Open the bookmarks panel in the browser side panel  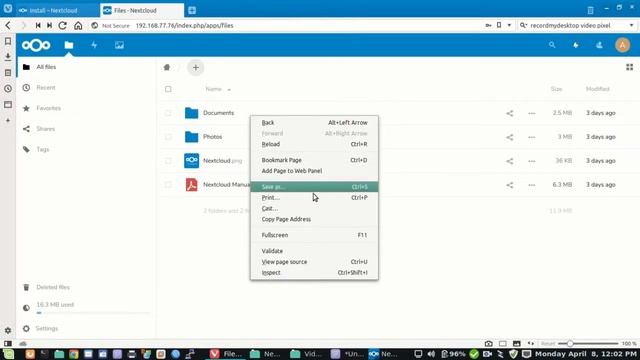[8, 41]
